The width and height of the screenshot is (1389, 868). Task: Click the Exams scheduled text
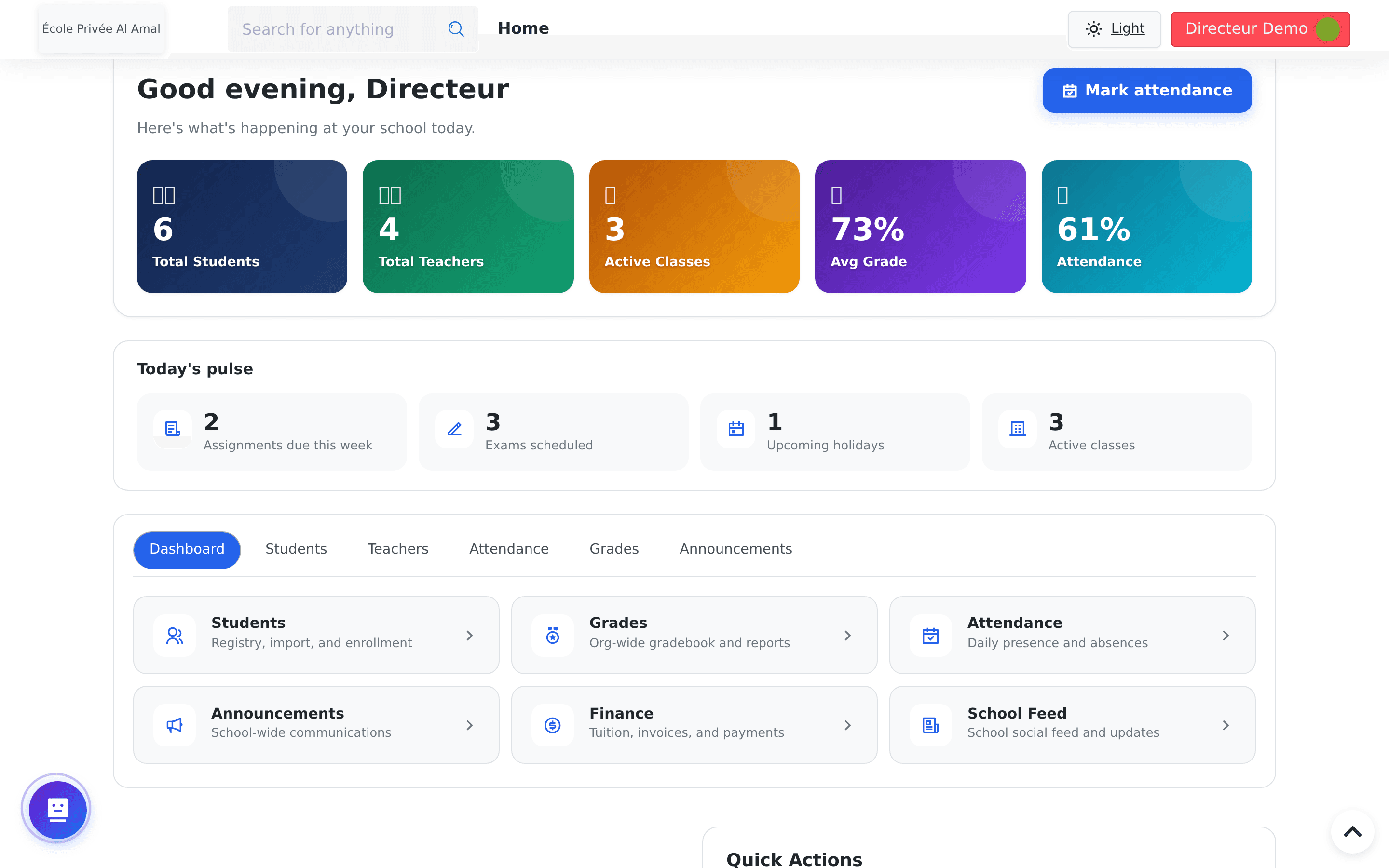coord(539,446)
